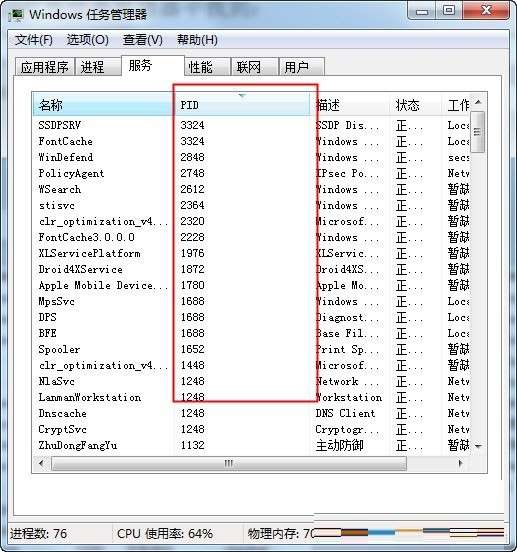Click the vertical scrollbar thumb
The height and width of the screenshot is (552, 517).
tap(478, 132)
